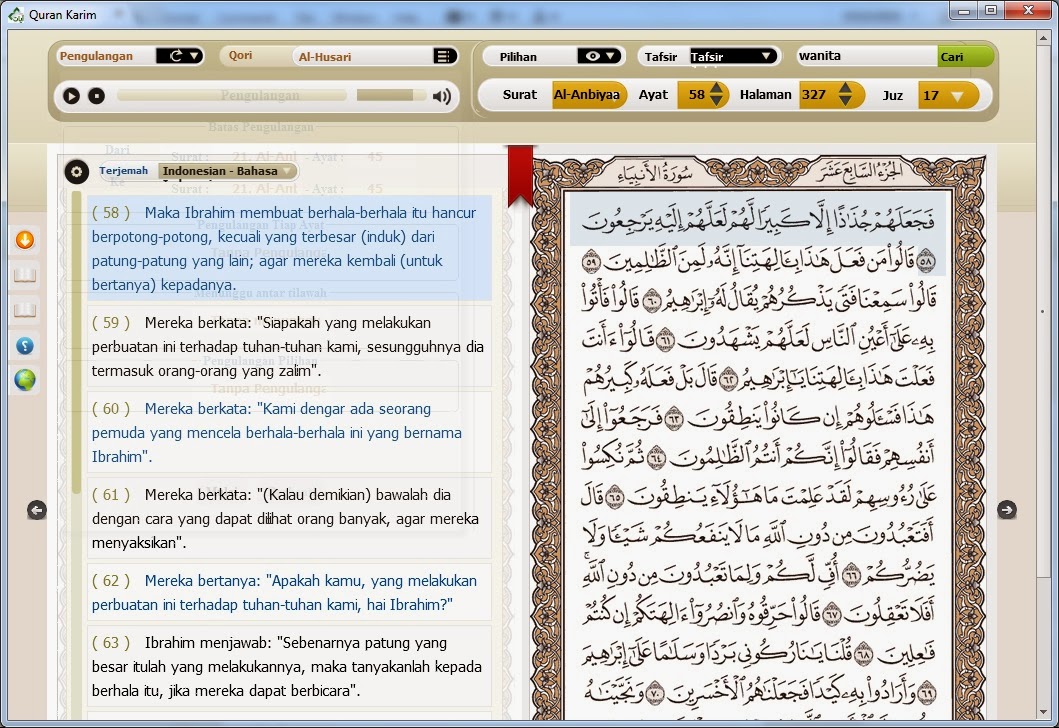
Task: Open the first book sidebar icon
Action: click(25, 275)
